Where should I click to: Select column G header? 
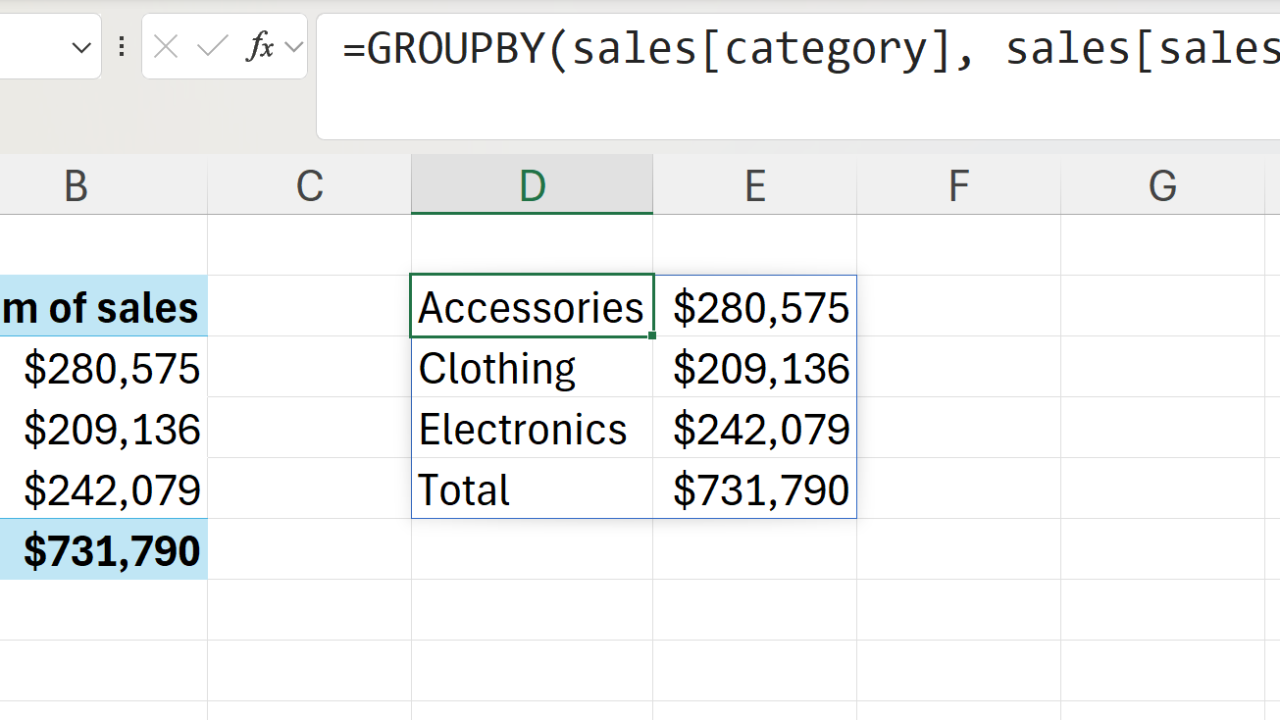1162,185
